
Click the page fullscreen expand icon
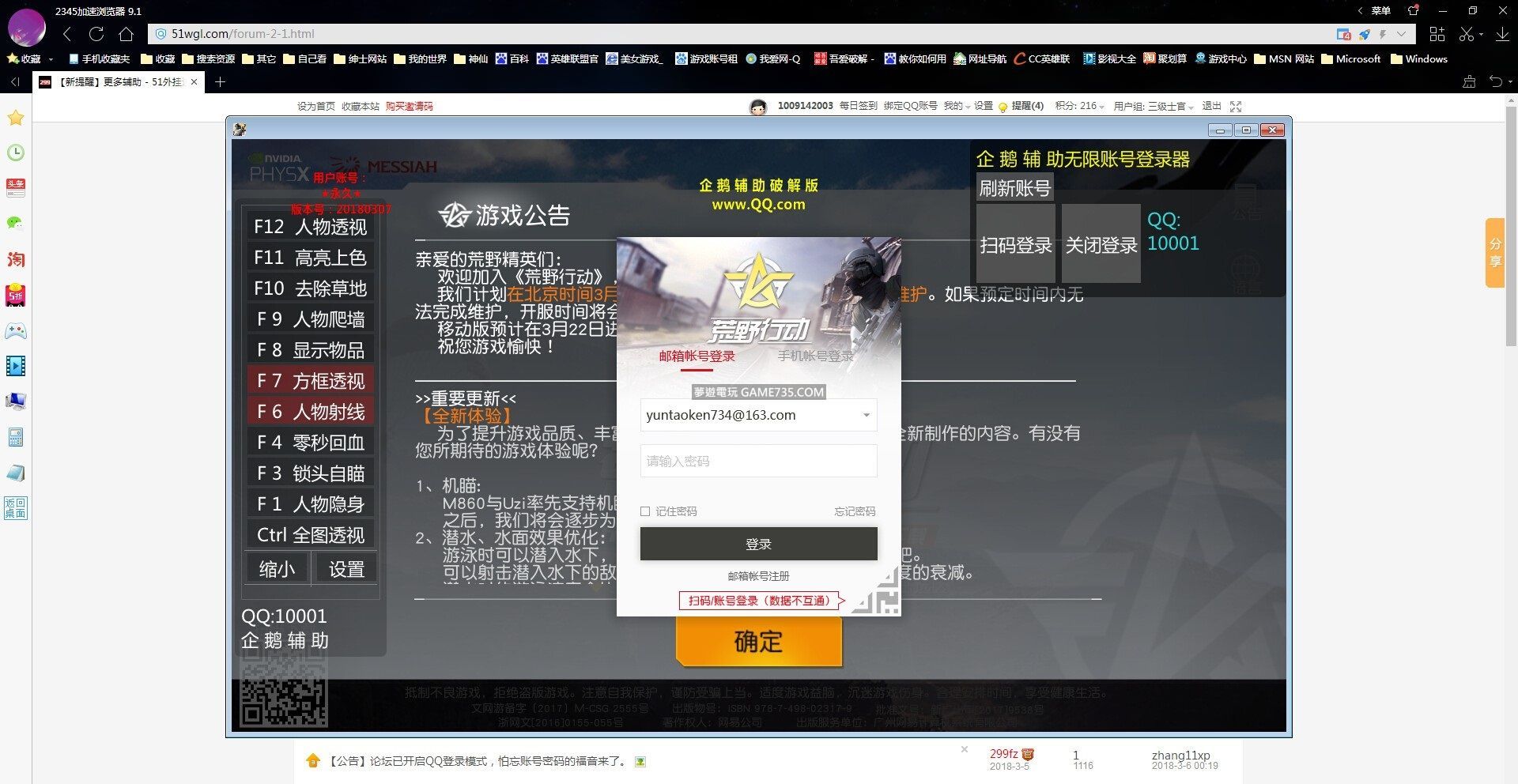(x=1236, y=107)
